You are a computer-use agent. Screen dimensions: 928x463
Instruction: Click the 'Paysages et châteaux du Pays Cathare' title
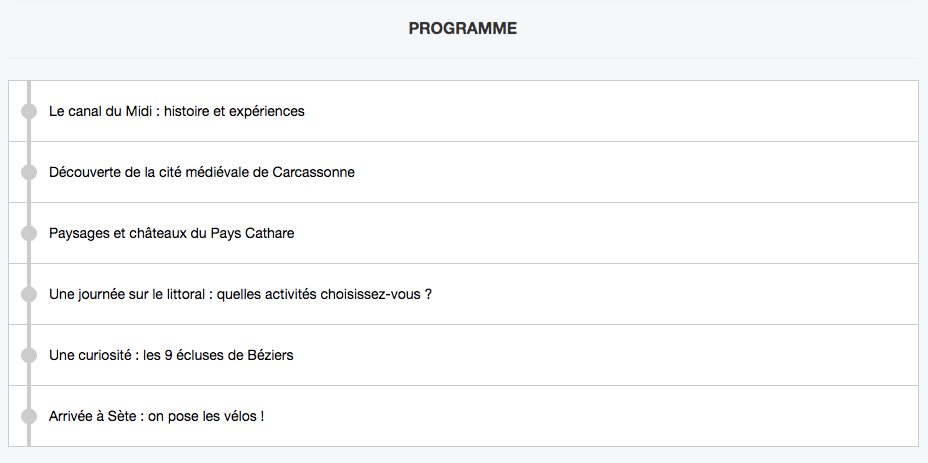(x=171, y=233)
